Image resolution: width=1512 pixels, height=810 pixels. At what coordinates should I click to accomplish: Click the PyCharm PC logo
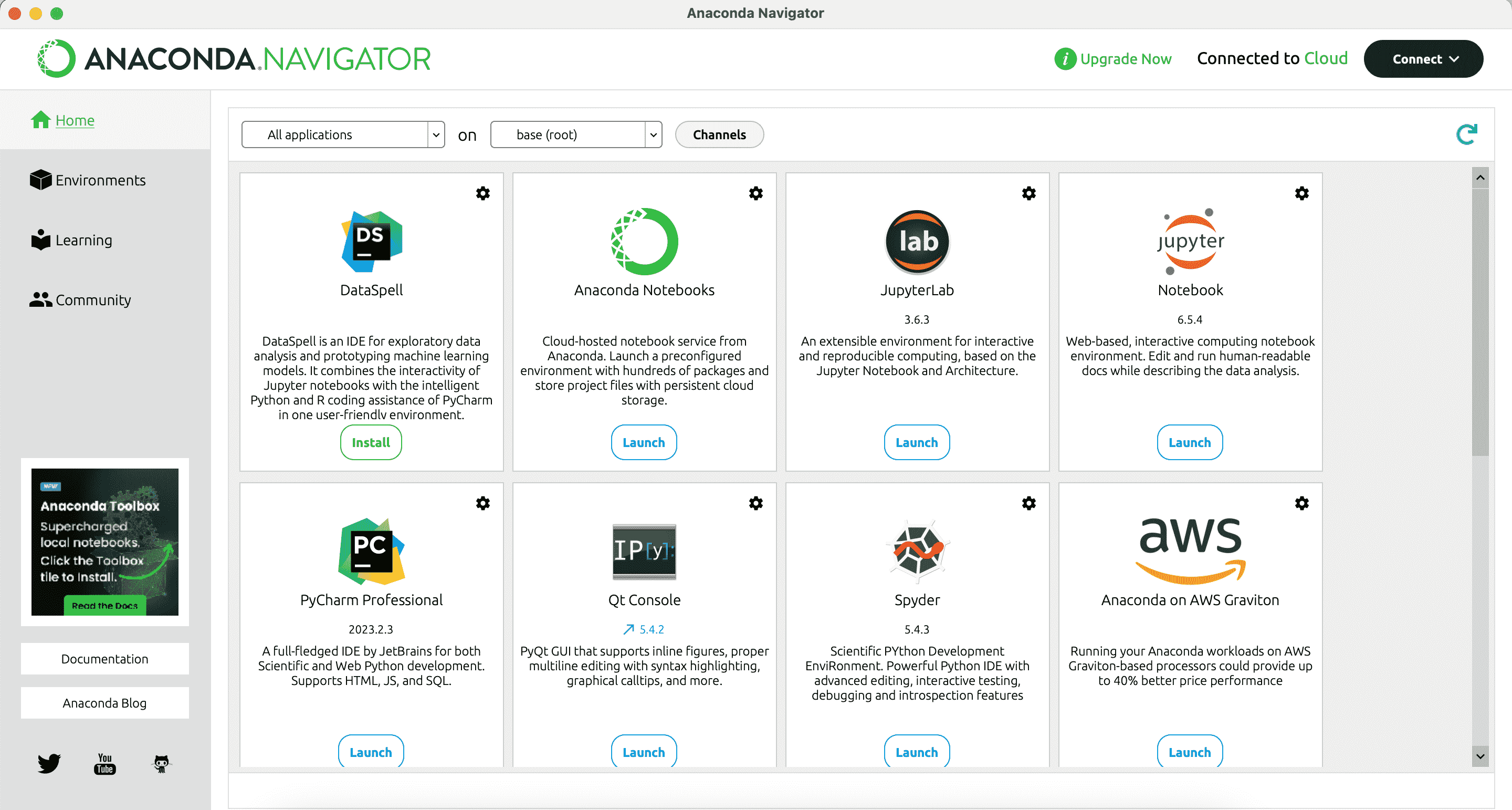372,552
